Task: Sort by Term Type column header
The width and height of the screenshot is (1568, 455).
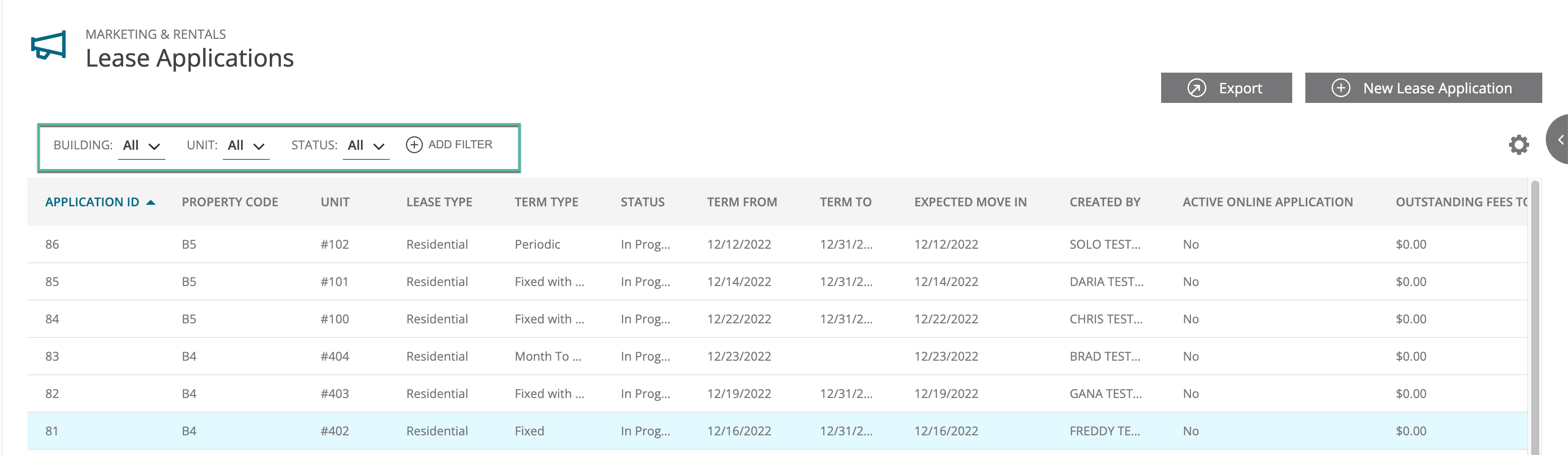Action: [x=547, y=202]
